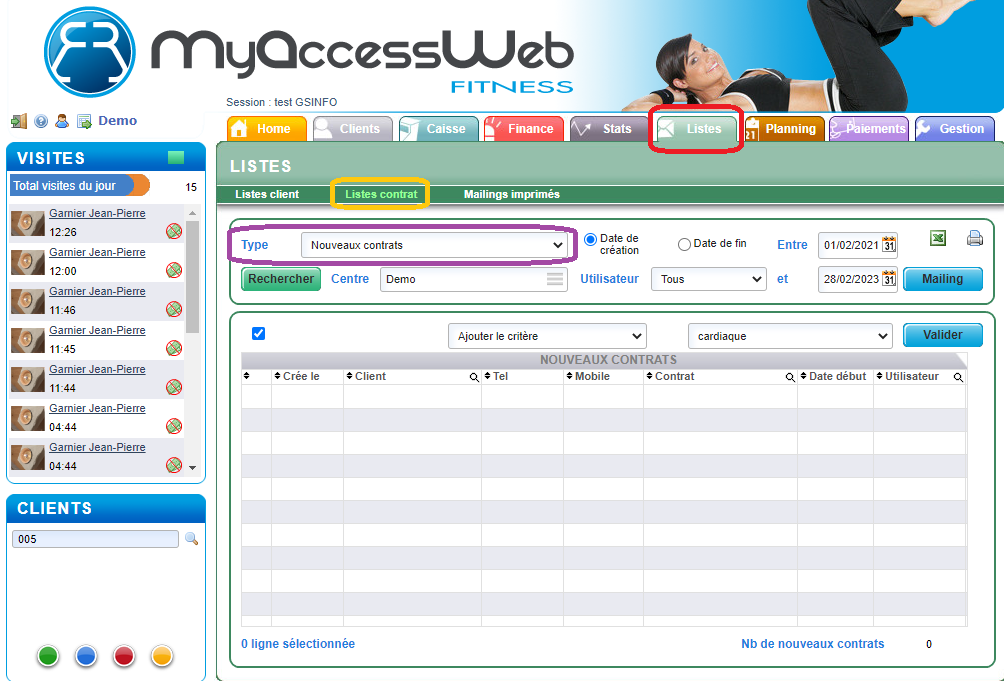Image resolution: width=1004 pixels, height=681 pixels.
Task: Export the list to Excel
Action: tap(938, 238)
